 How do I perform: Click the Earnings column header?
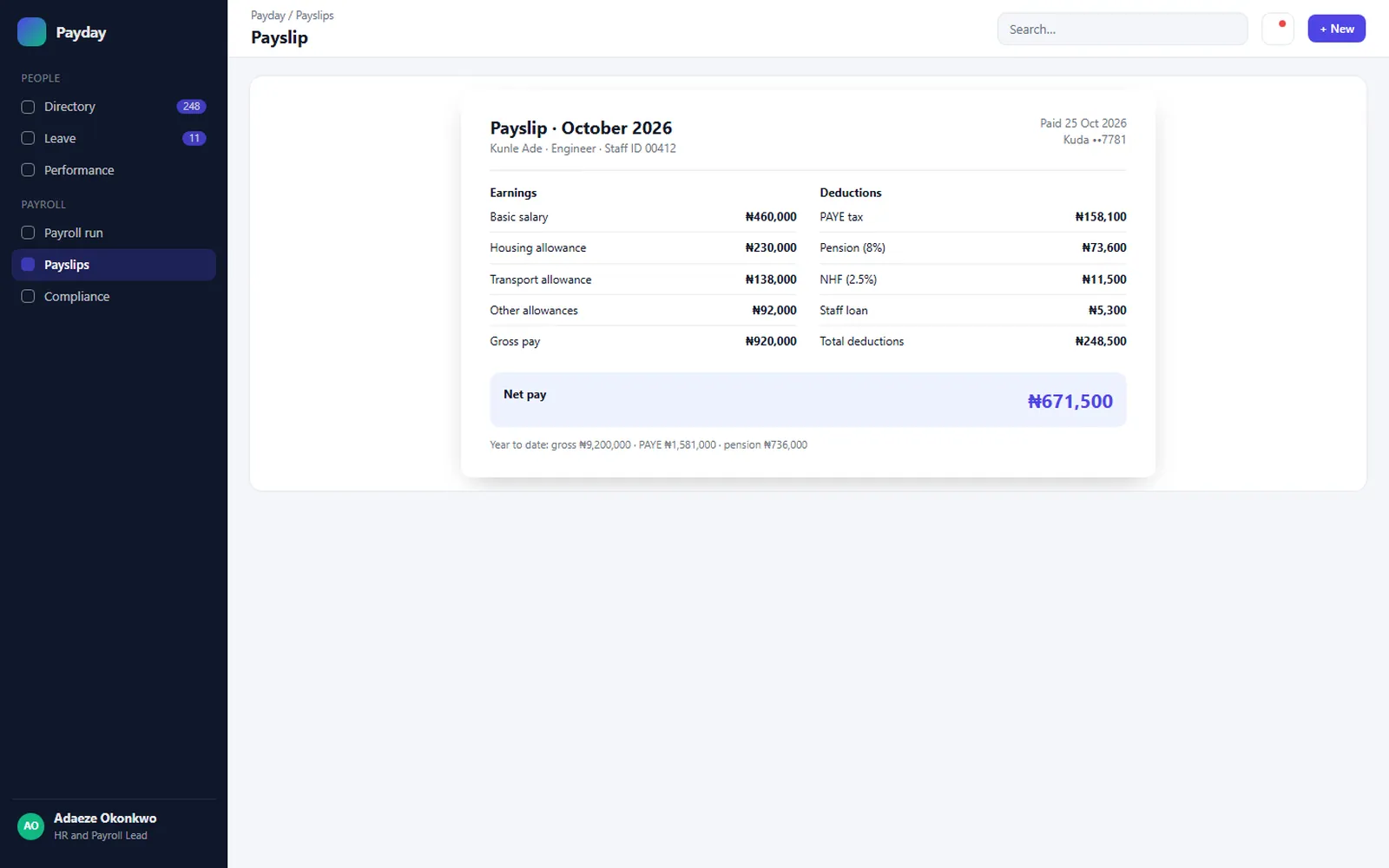click(x=513, y=193)
